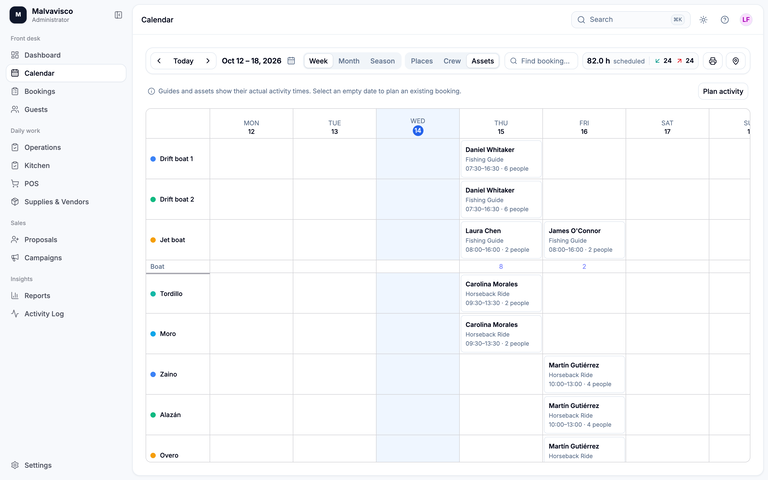Click the Reports bar chart icon
The image size is (768, 480).
(15, 295)
